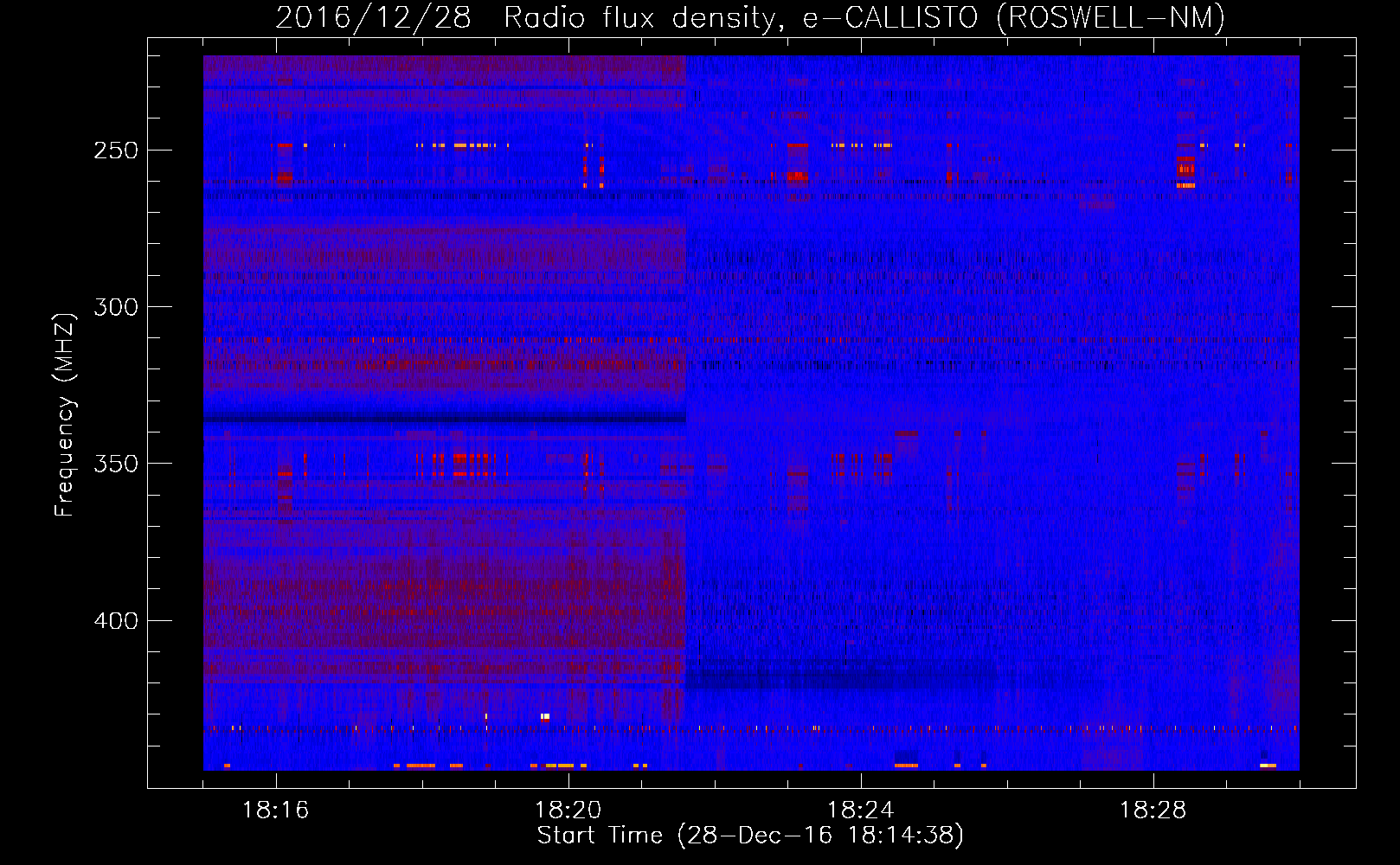Click the 18:24 time tick label

[861, 811]
